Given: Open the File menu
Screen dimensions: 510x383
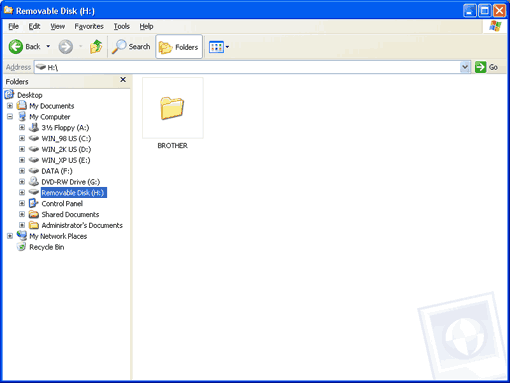Looking at the screenshot, I should point(13,26).
